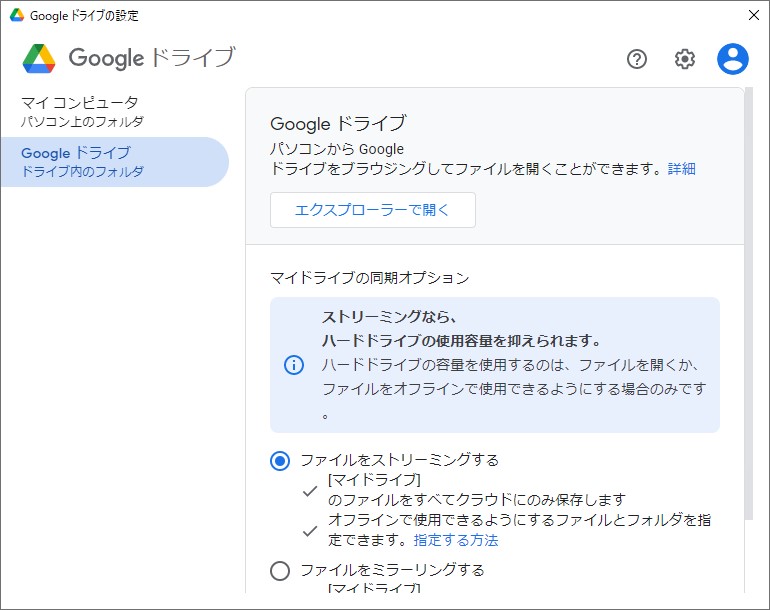
Task: Open the 指定する方法 link
Action: (456, 540)
